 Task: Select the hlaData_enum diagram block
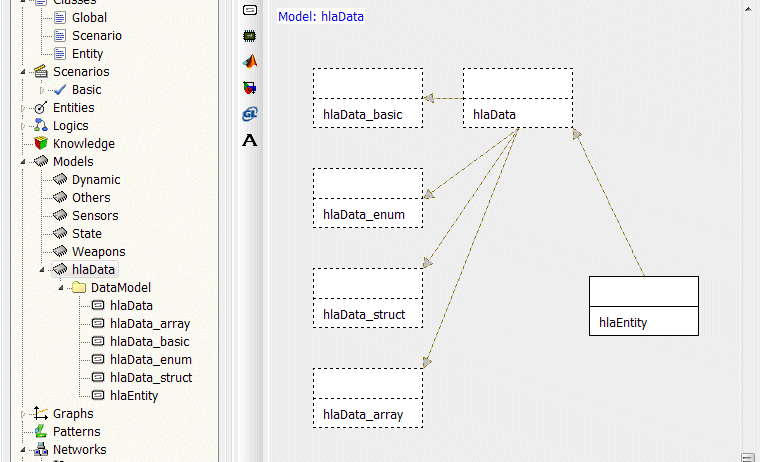pos(367,197)
